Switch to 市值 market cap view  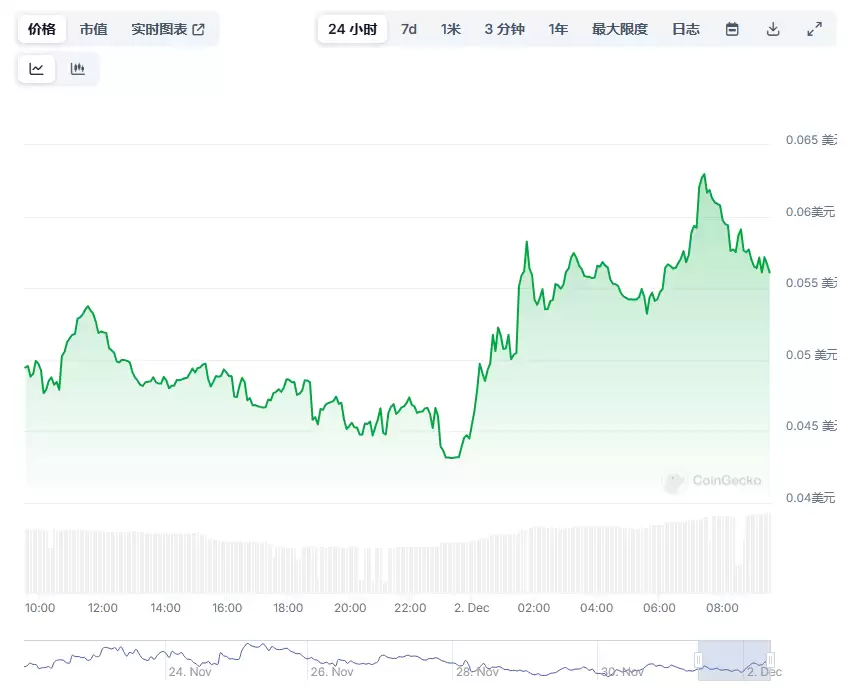(x=93, y=29)
